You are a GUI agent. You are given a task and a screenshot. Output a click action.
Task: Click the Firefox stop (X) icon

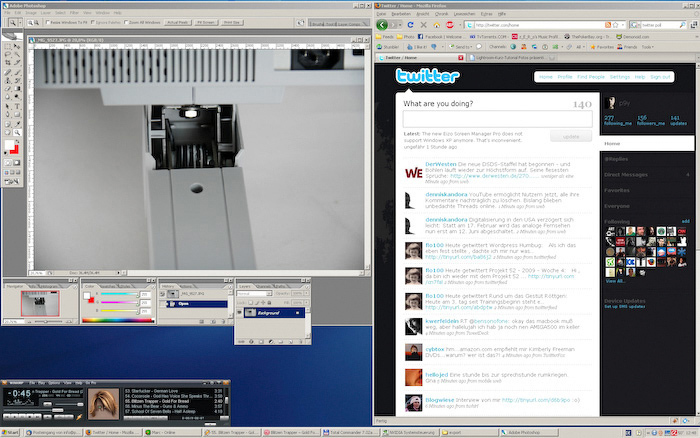pos(424,25)
